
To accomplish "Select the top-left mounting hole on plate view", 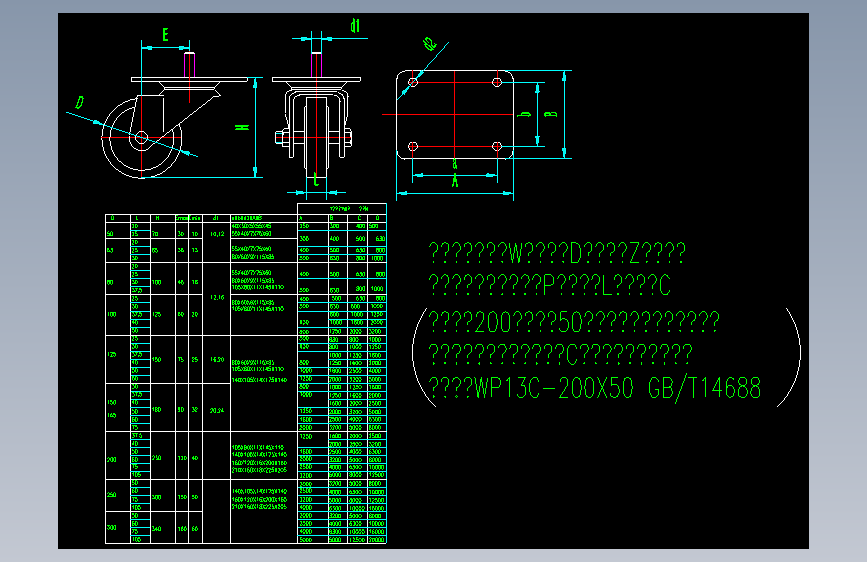I will pyautogui.click(x=413, y=82).
